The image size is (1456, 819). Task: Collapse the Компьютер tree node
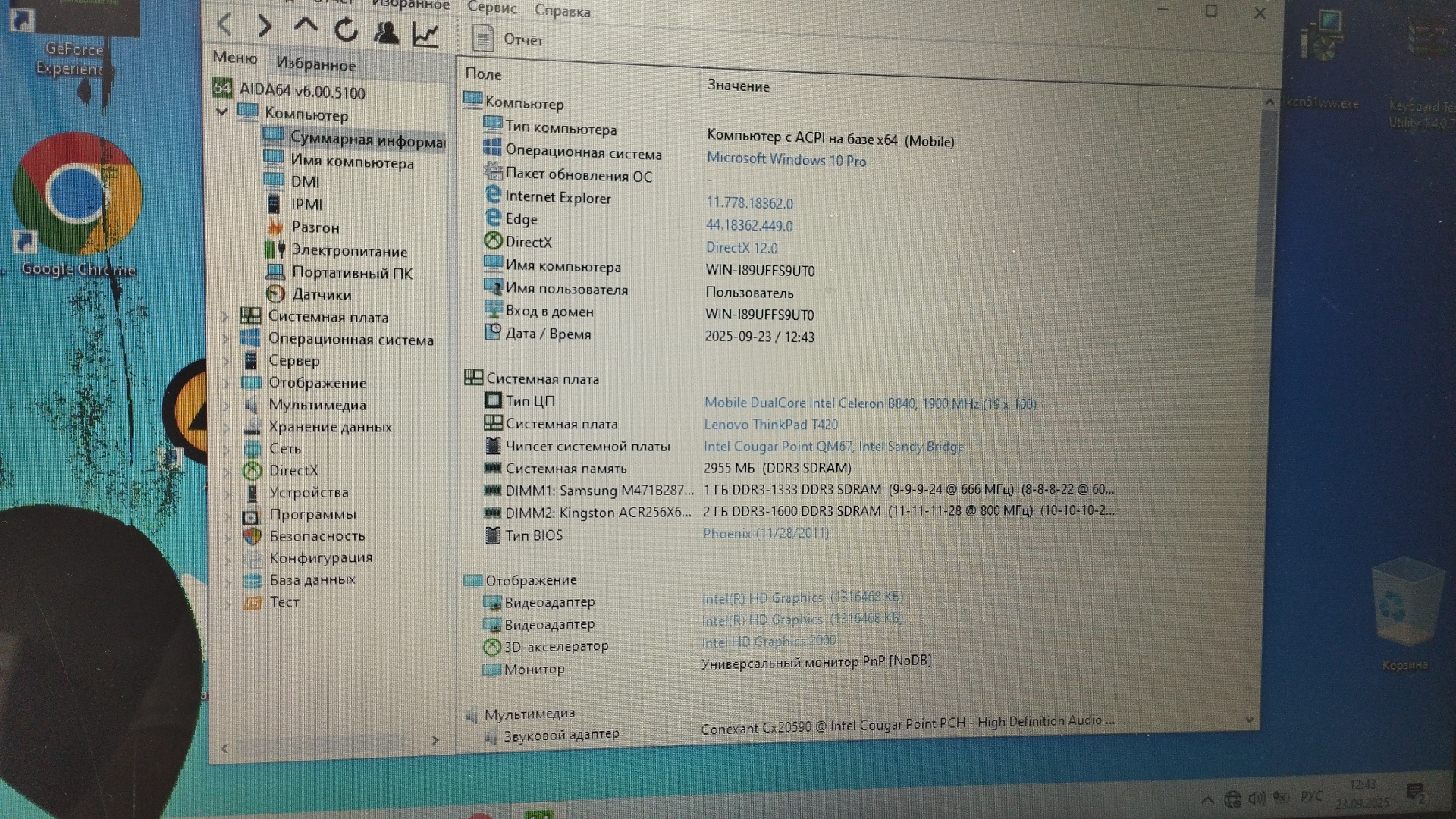pyautogui.click(x=222, y=111)
